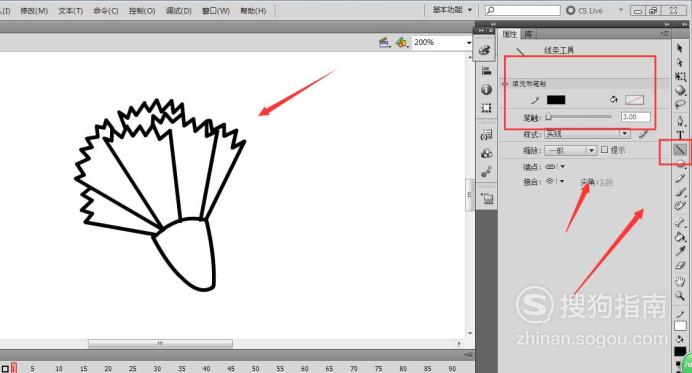Click the timeline frame 1 playhead
The width and height of the screenshot is (692, 373).
click(14, 367)
